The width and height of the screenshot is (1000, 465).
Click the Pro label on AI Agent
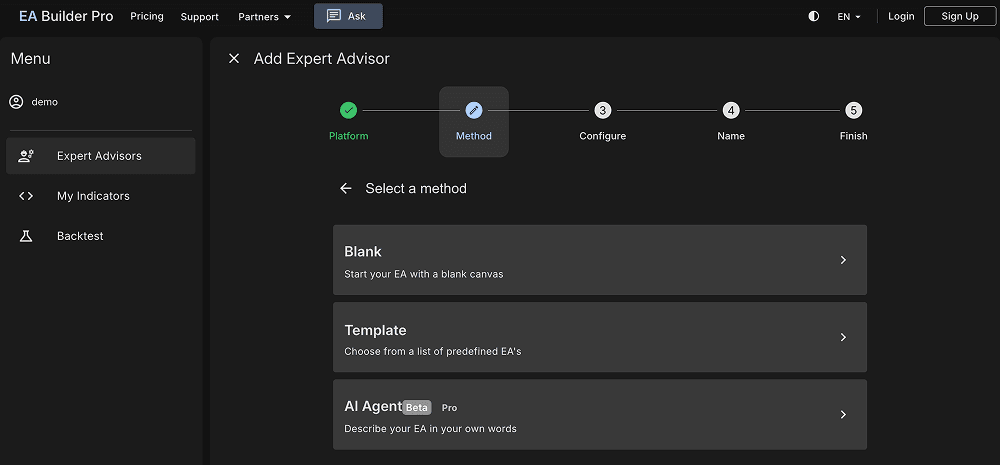449,408
